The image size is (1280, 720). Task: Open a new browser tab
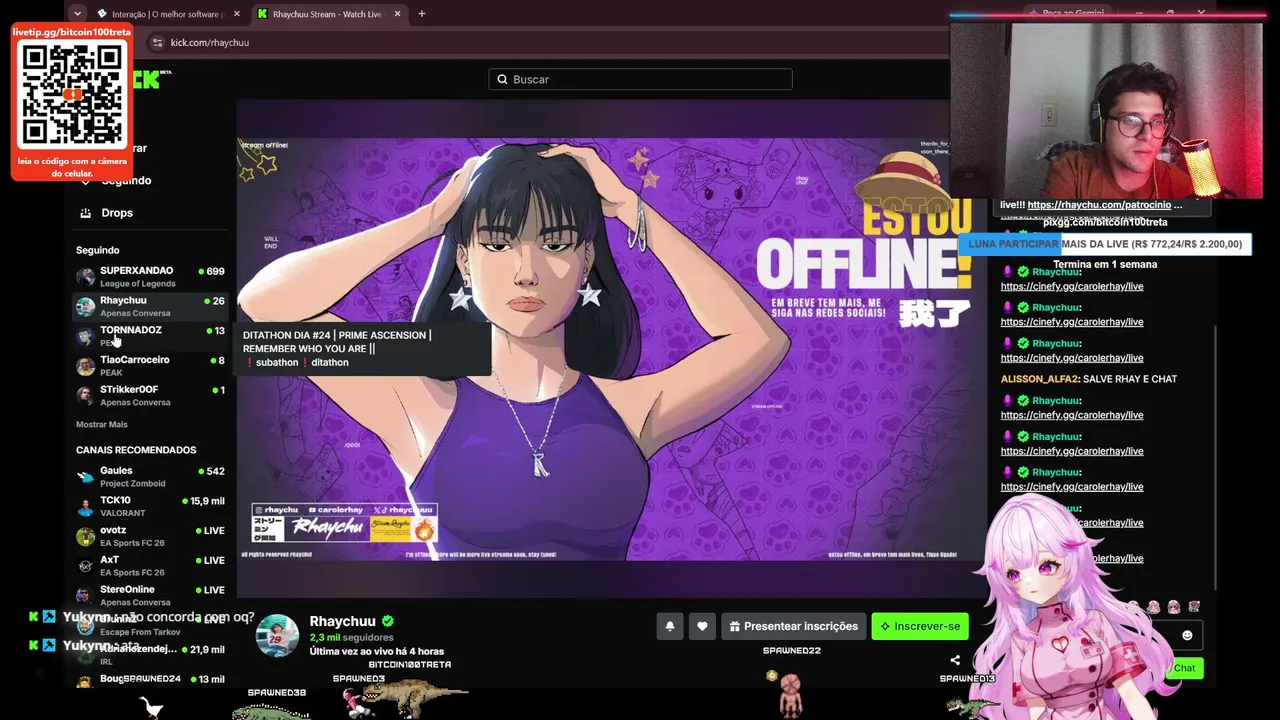pyautogui.click(x=422, y=14)
